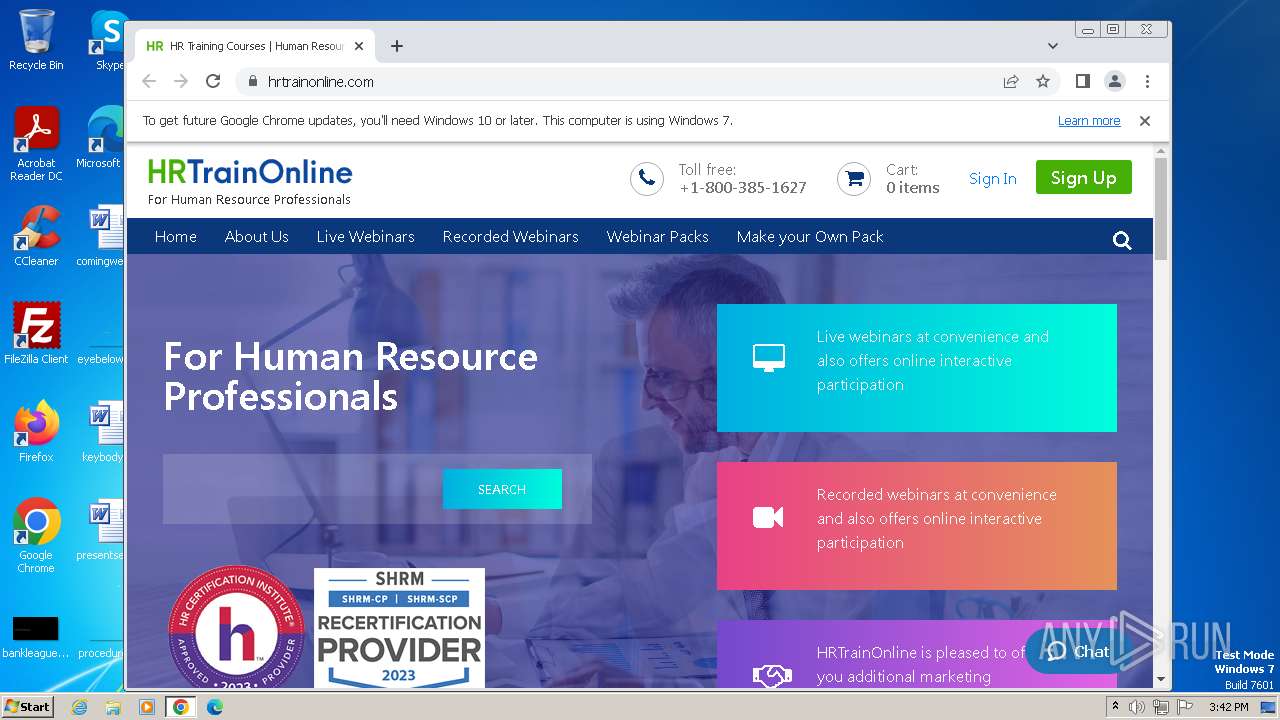Open Recorded Webinars menu item
Image resolution: width=1280 pixels, height=720 pixels.
[511, 237]
